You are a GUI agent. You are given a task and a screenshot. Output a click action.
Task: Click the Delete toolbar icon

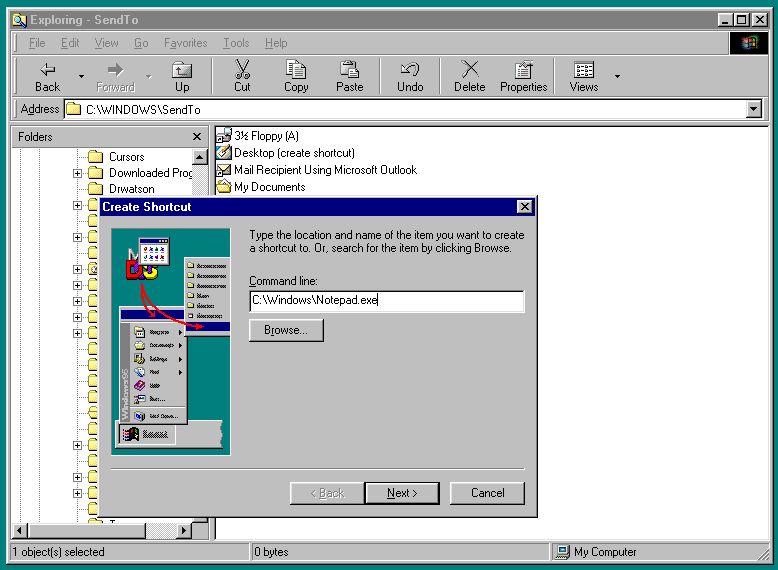[469, 76]
